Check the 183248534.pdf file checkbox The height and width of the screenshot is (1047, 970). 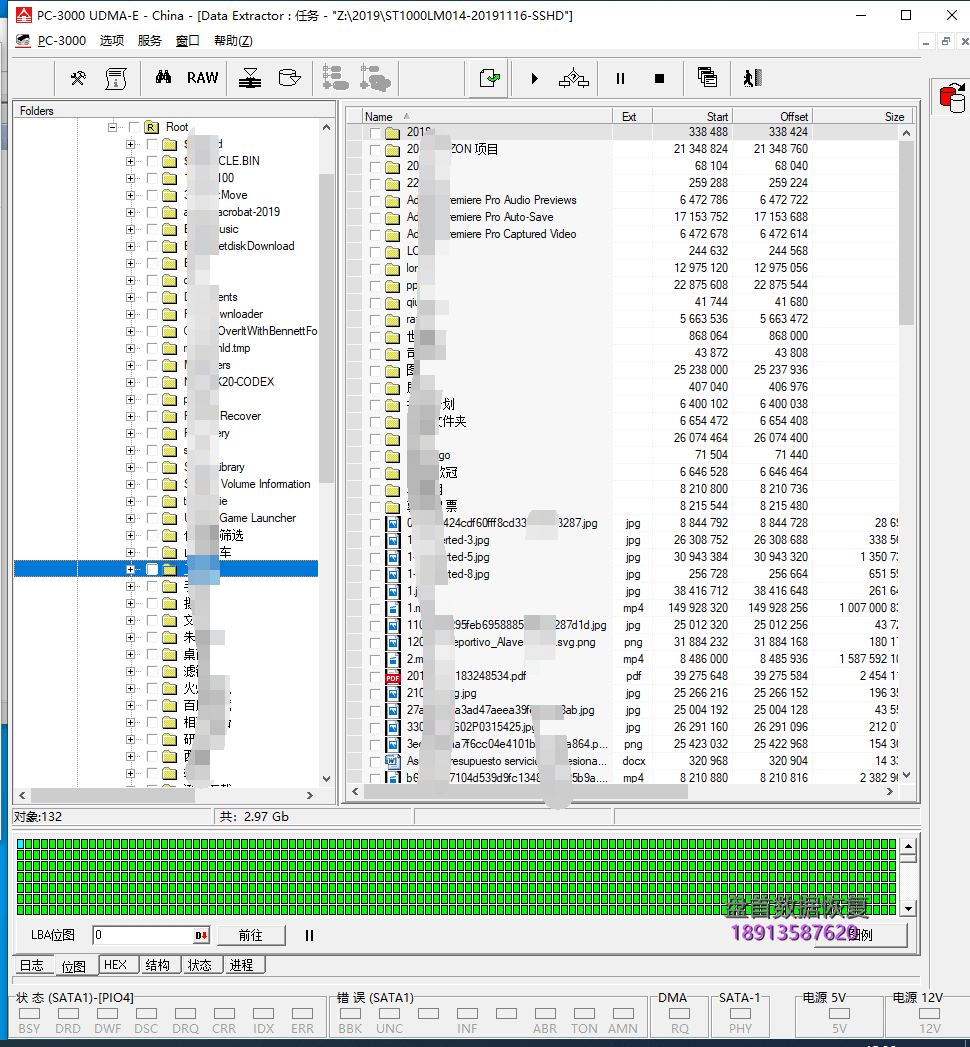point(375,676)
